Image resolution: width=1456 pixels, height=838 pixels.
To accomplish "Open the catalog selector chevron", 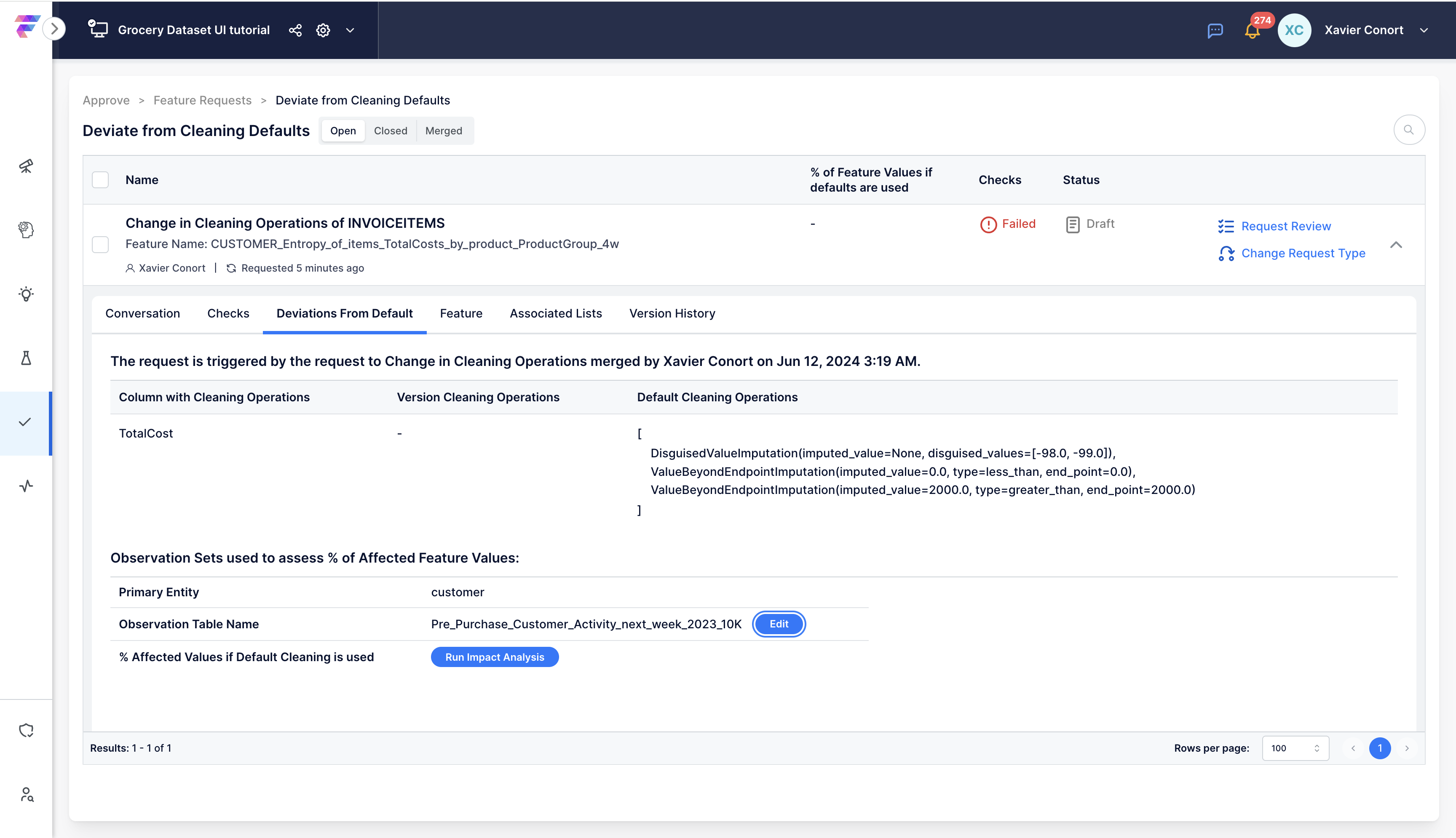I will [350, 30].
